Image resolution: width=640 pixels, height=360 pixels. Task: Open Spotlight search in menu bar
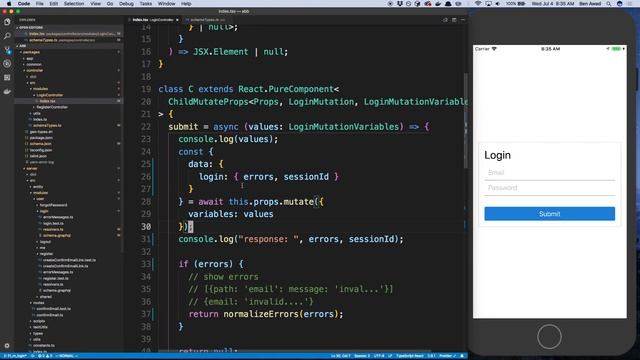[x=609, y=4]
